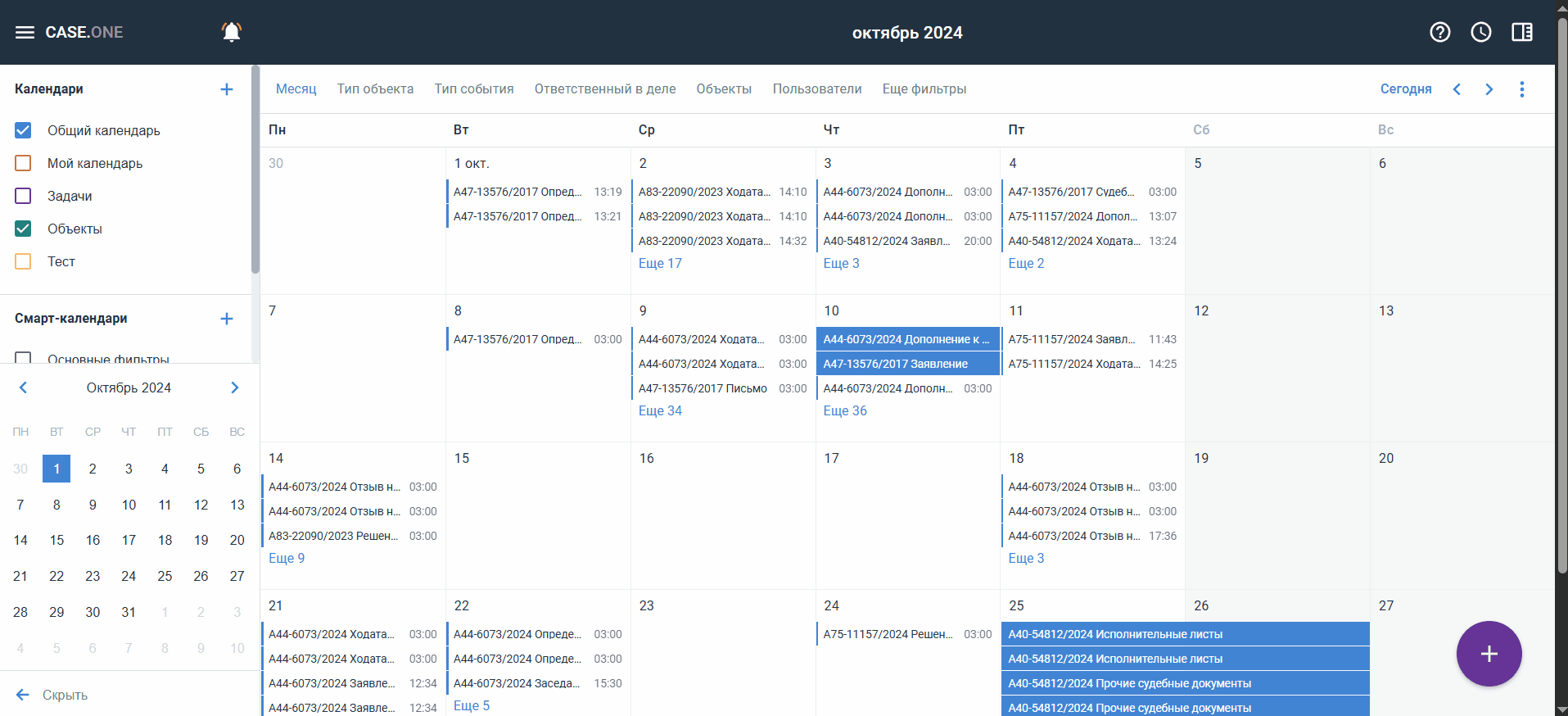Open the notifications bell
The height and width of the screenshot is (716, 1568).
(232, 32)
